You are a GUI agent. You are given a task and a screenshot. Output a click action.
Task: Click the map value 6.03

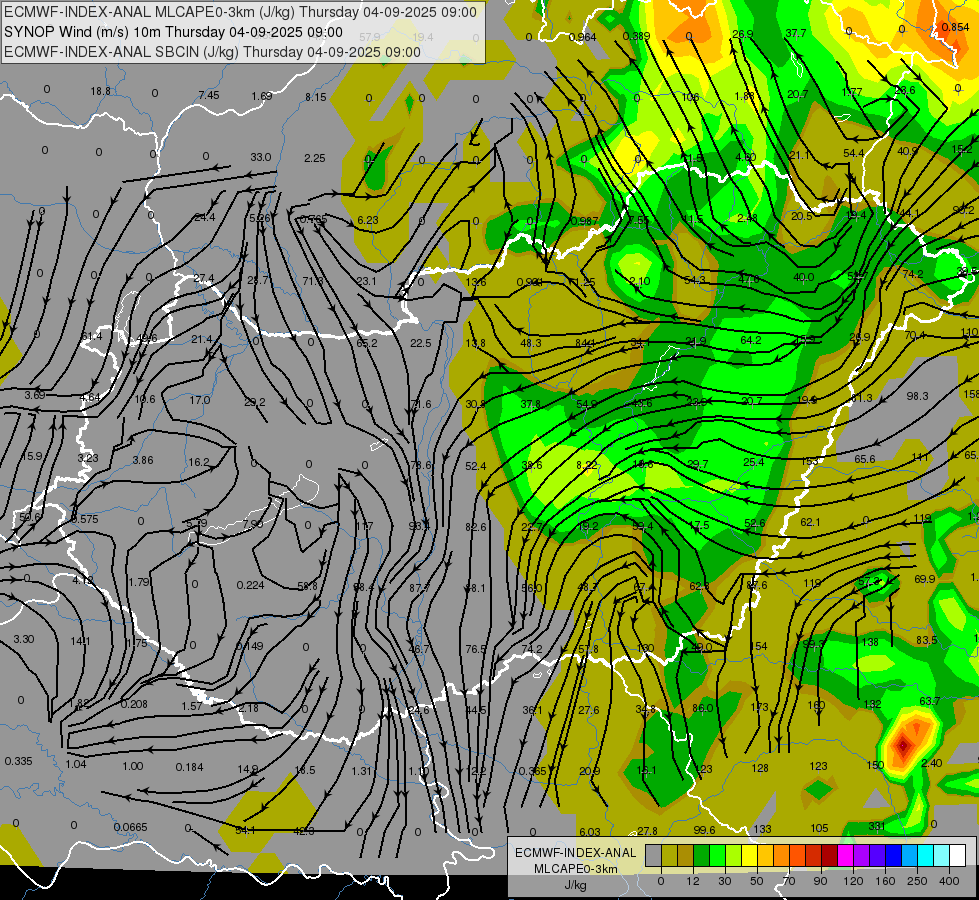point(590,832)
